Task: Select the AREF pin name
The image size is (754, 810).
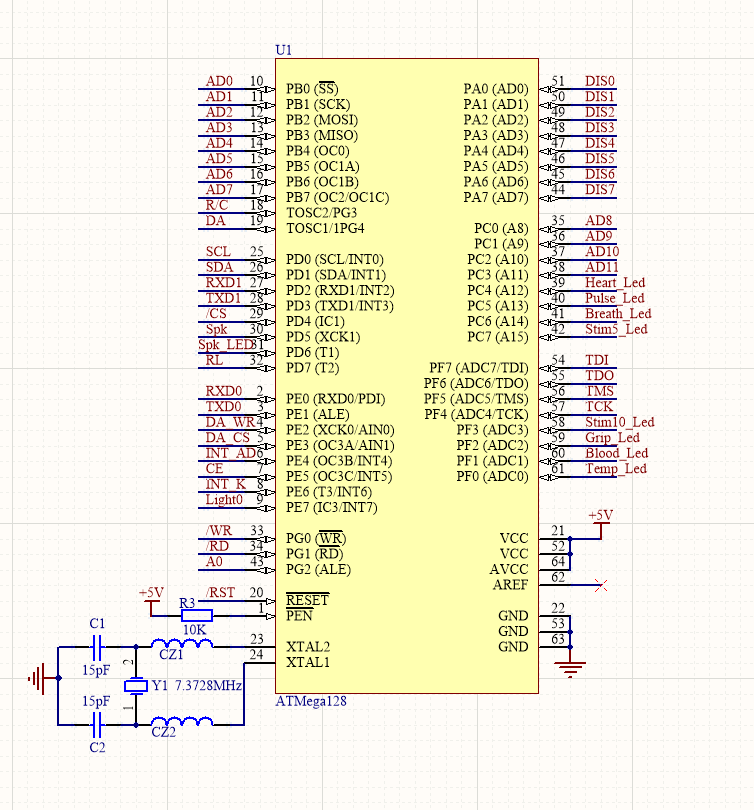Action: click(510, 585)
